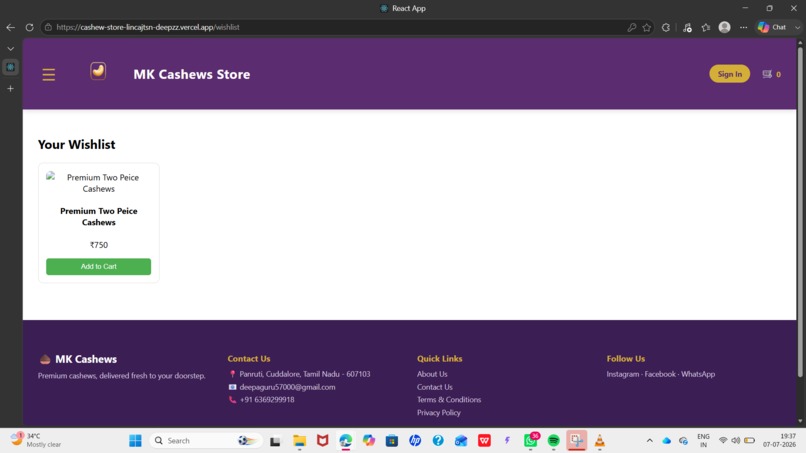Click the page vertical scrollbar
Screen dimensions: 806x453
[x=800, y=211]
